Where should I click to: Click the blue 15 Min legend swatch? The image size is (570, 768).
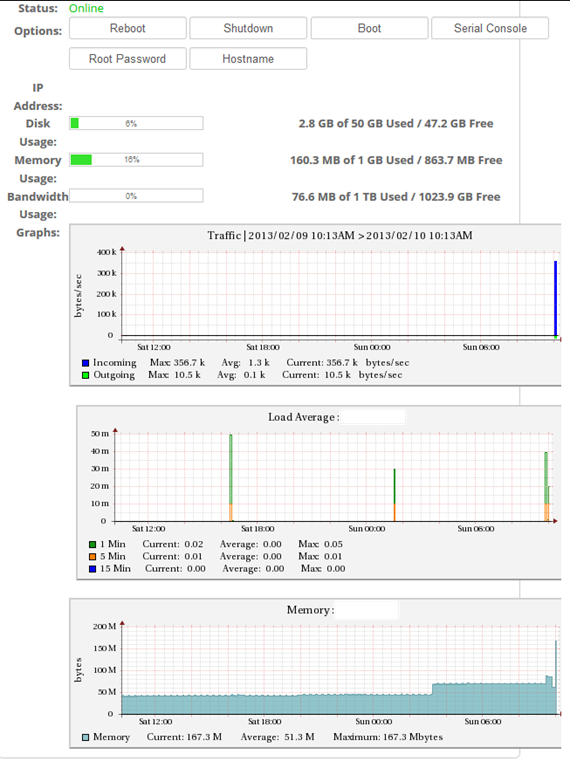point(93,569)
